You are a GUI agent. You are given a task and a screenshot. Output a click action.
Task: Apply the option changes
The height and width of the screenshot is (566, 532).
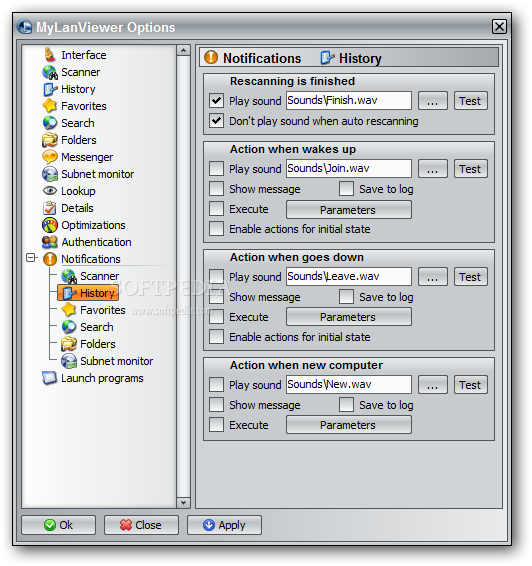point(224,525)
